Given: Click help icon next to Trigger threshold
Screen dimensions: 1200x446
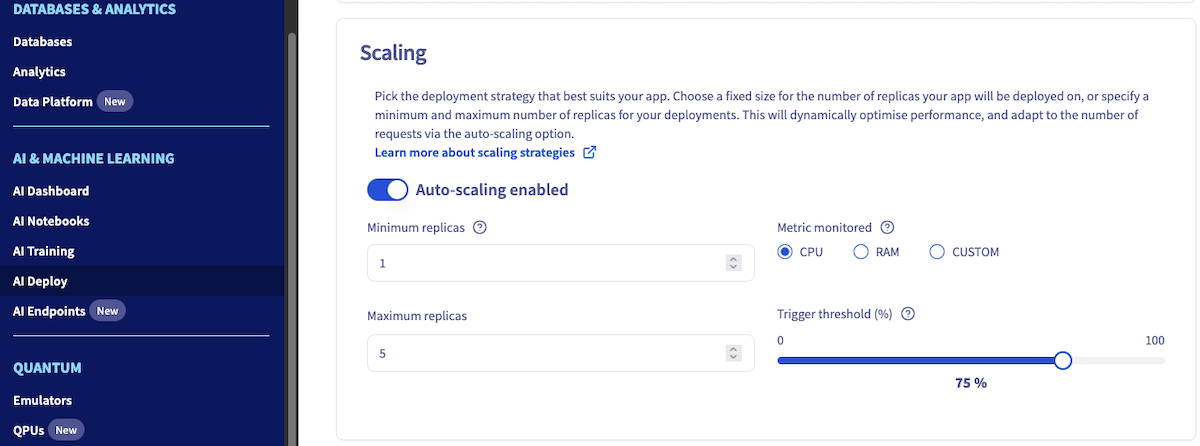Looking at the screenshot, I should [908, 313].
